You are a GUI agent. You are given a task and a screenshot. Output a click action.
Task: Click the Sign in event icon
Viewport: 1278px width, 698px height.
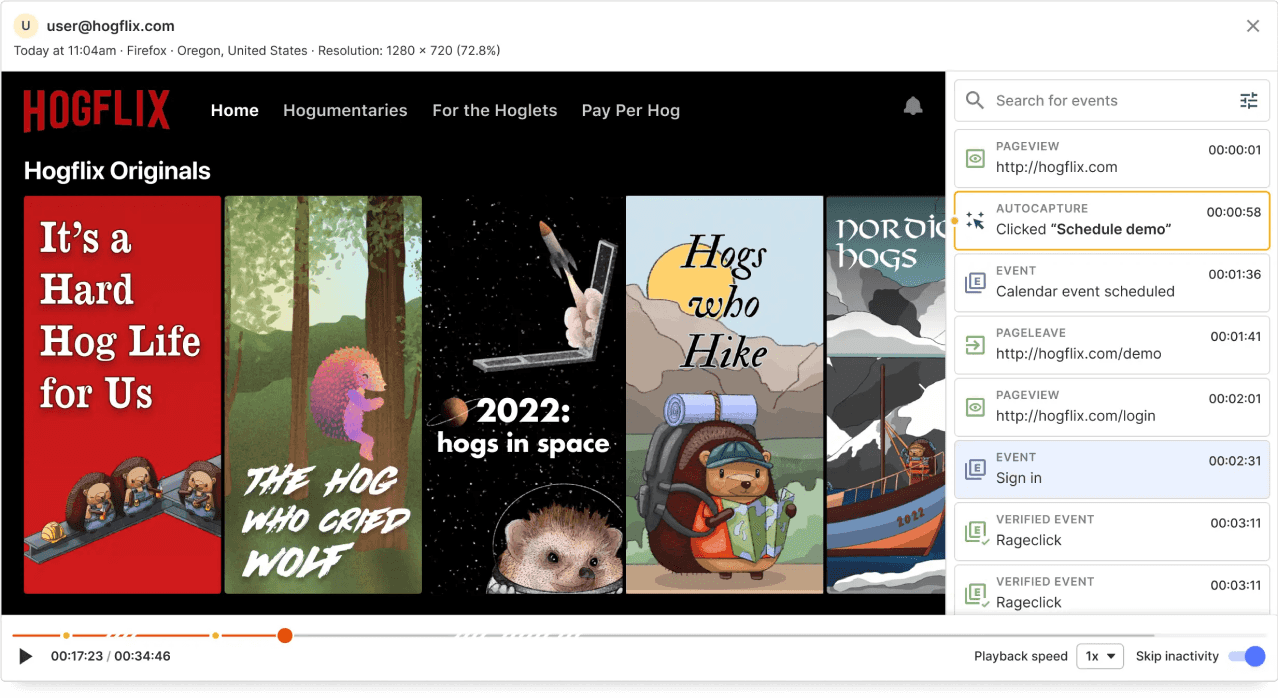(975, 469)
